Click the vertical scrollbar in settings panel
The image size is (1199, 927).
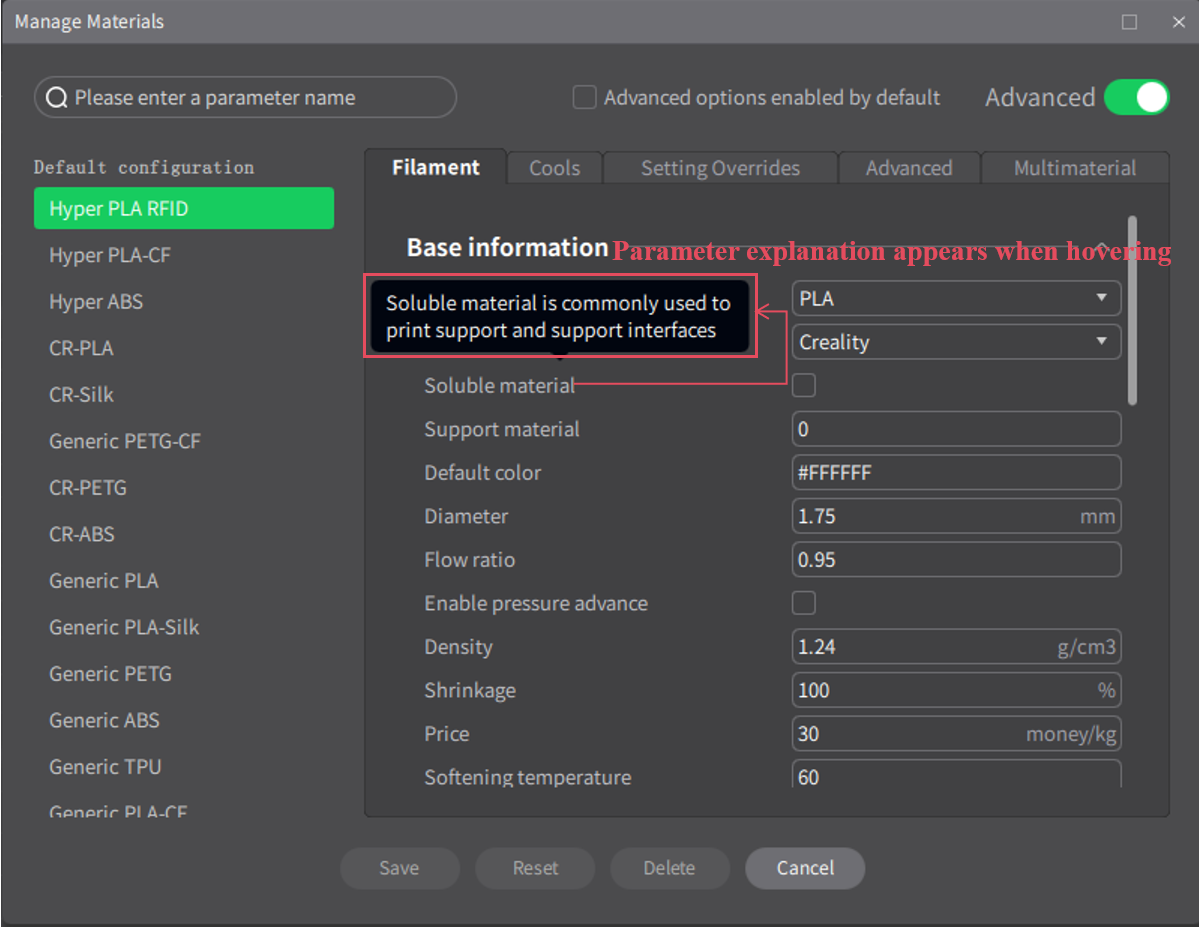coord(1132,310)
